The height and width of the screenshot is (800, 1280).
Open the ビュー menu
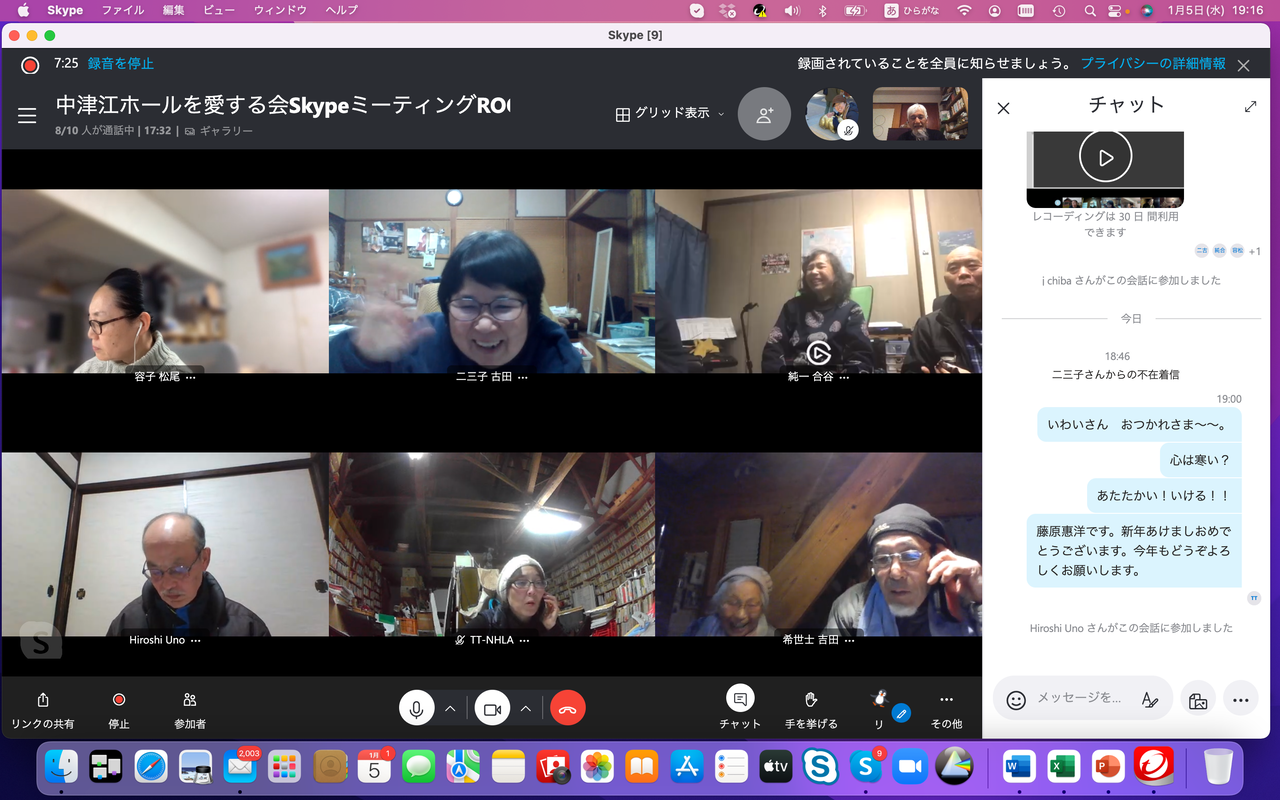[x=218, y=10]
